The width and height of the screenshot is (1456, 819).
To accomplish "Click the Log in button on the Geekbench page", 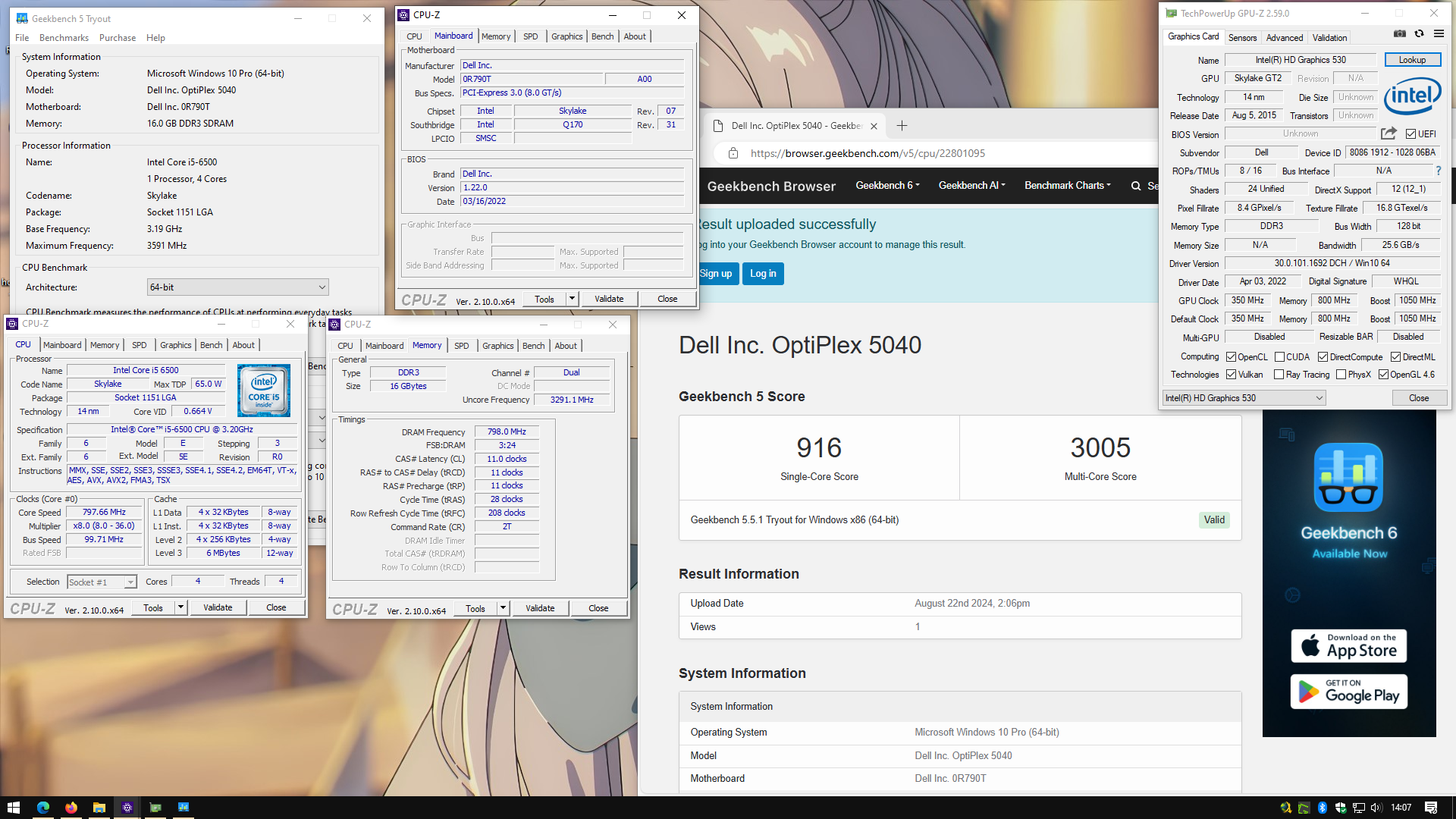I will pos(763,274).
